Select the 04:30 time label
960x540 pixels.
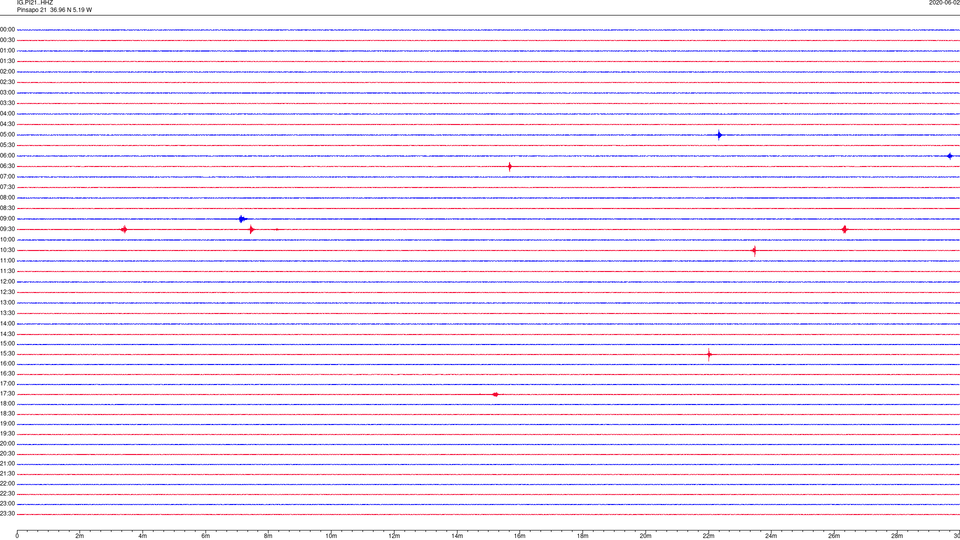pyautogui.click(x=7, y=124)
